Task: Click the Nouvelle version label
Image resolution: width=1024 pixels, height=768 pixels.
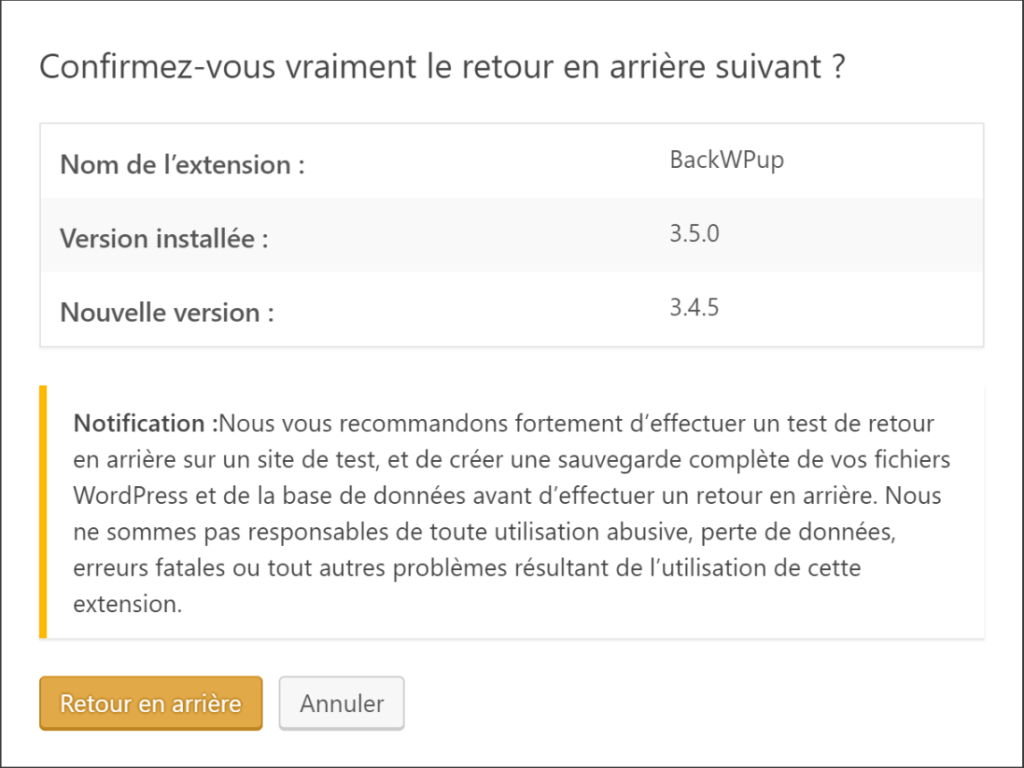Action: click(167, 312)
